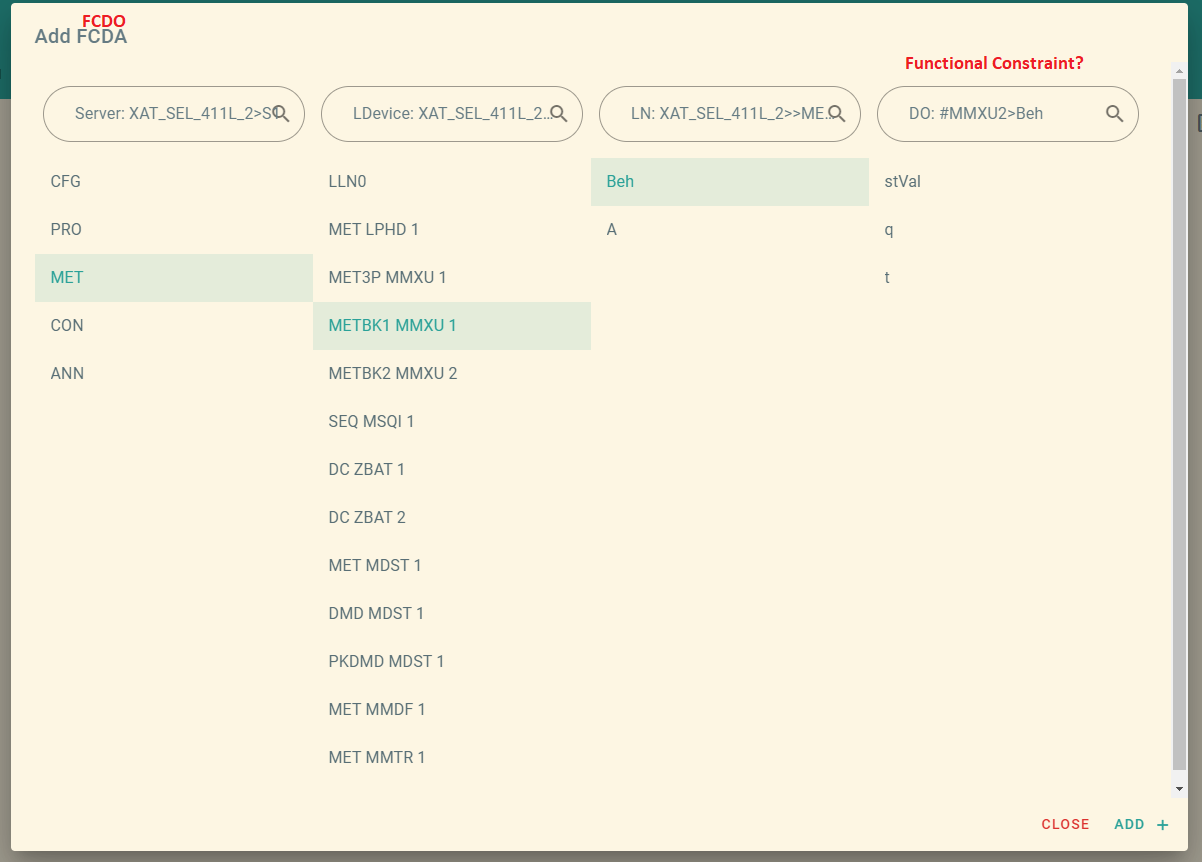Focus the DO filter input

click(x=1008, y=113)
